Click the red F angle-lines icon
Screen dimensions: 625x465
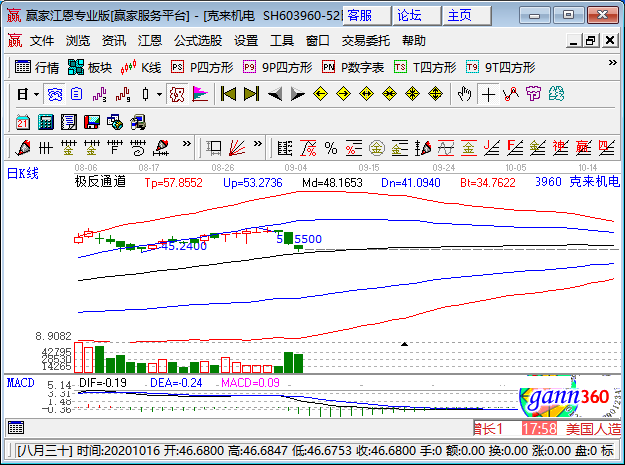515,148
